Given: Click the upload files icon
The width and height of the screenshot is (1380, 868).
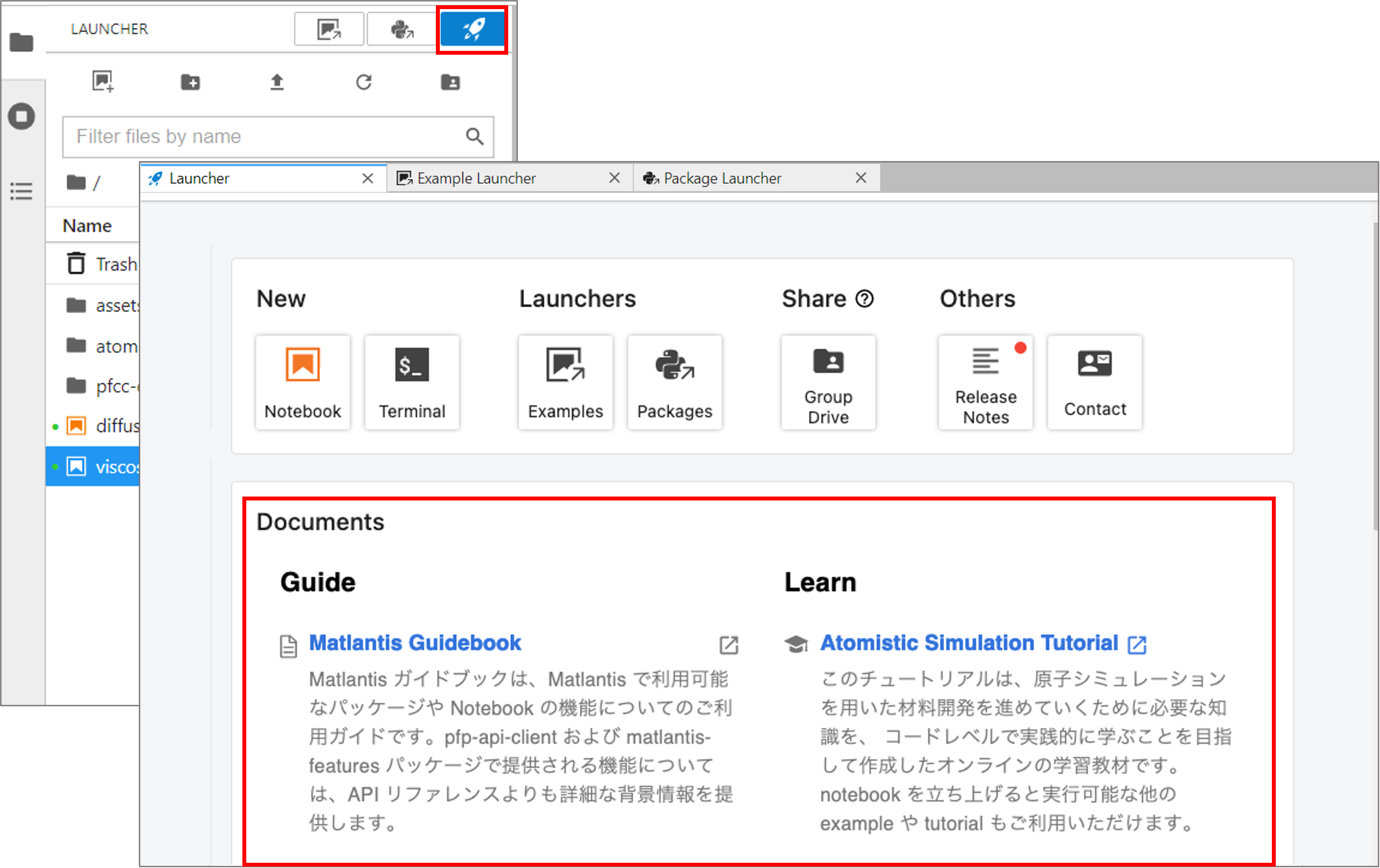Looking at the screenshot, I should point(277,82).
